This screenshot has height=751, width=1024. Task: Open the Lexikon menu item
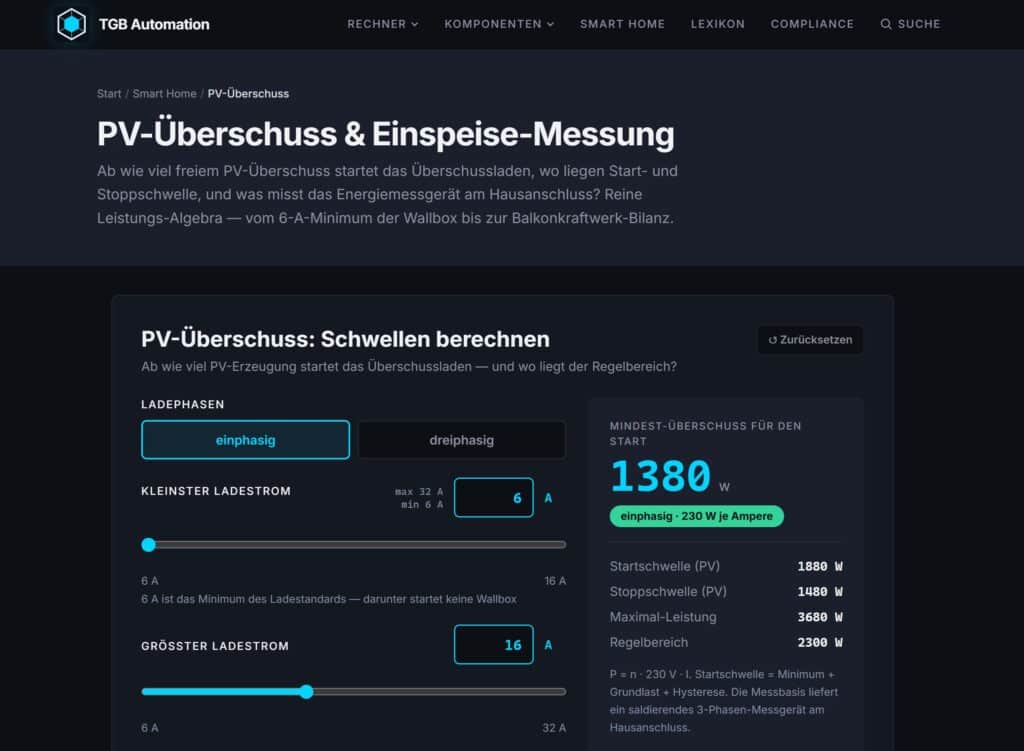718,24
